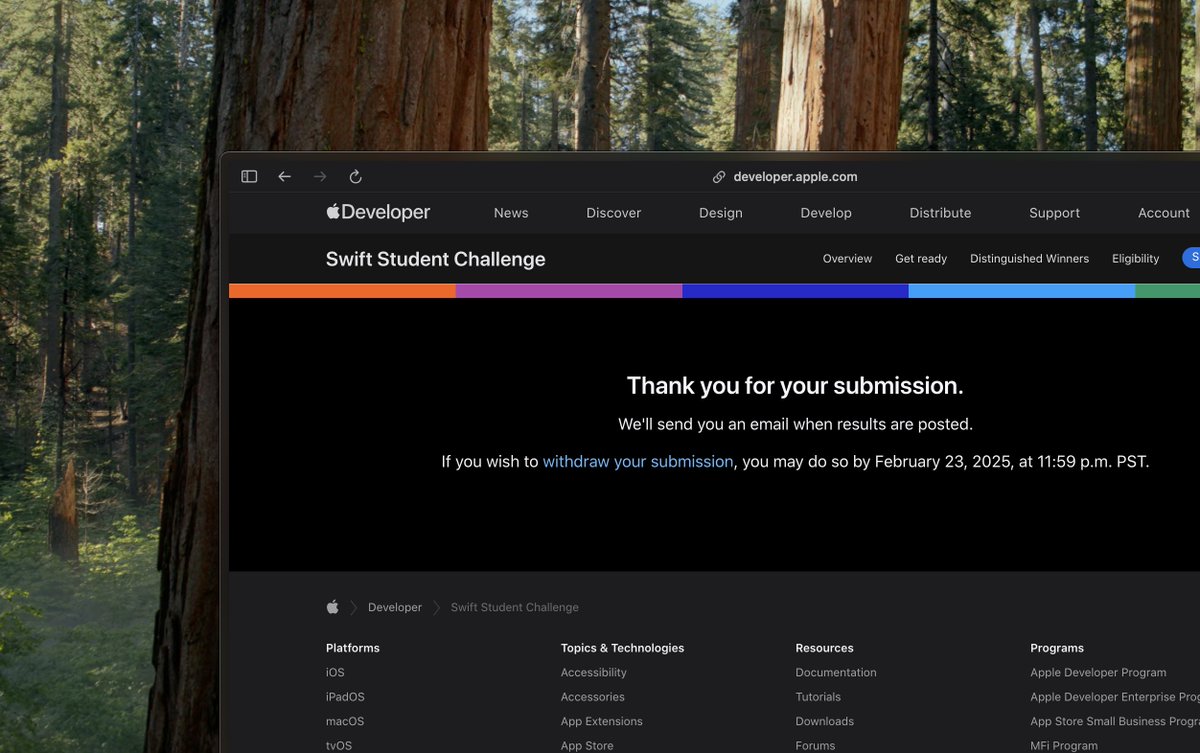1200x753 pixels.
Task: Open the App Store footer link
Action: pyautogui.click(x=587, y=746)
